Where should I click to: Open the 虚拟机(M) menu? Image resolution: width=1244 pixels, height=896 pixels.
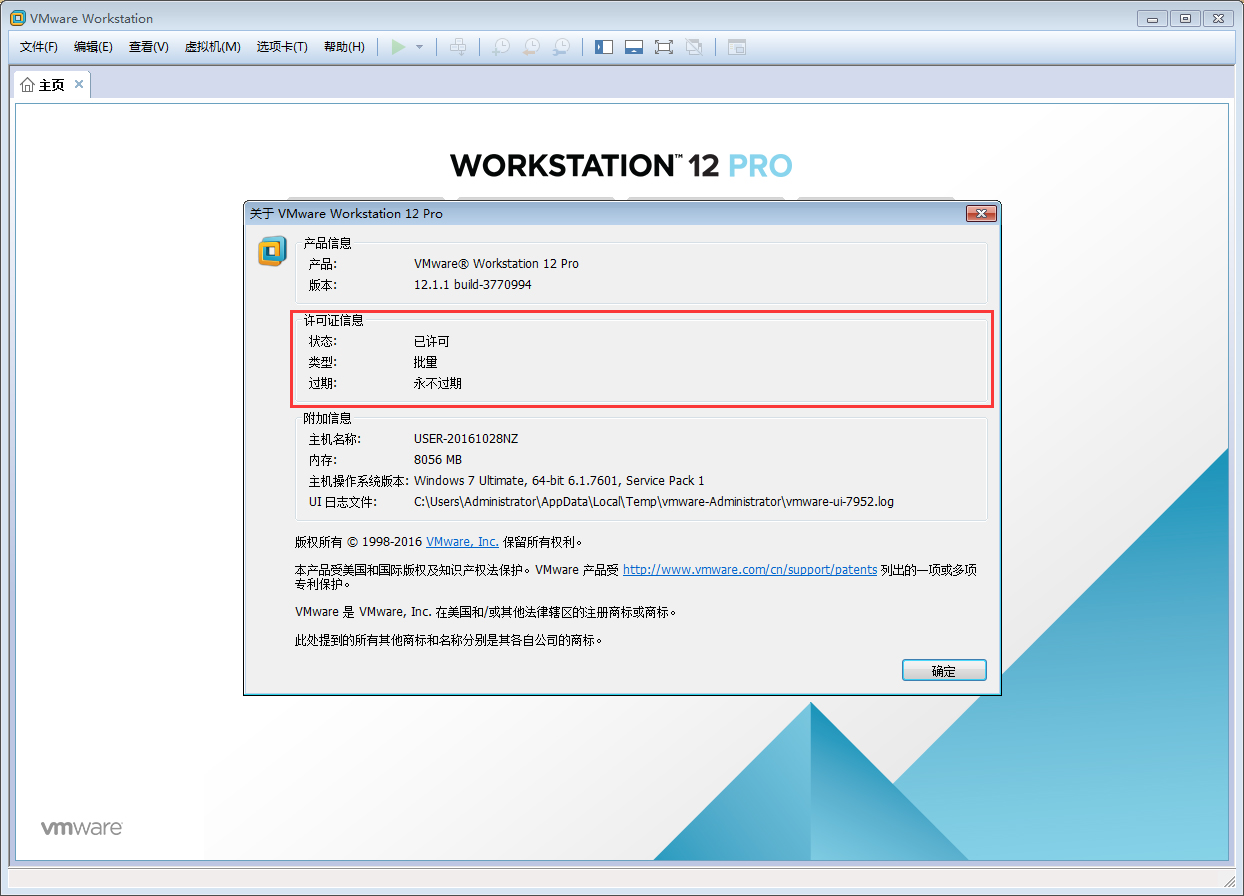tap(212, 46)
